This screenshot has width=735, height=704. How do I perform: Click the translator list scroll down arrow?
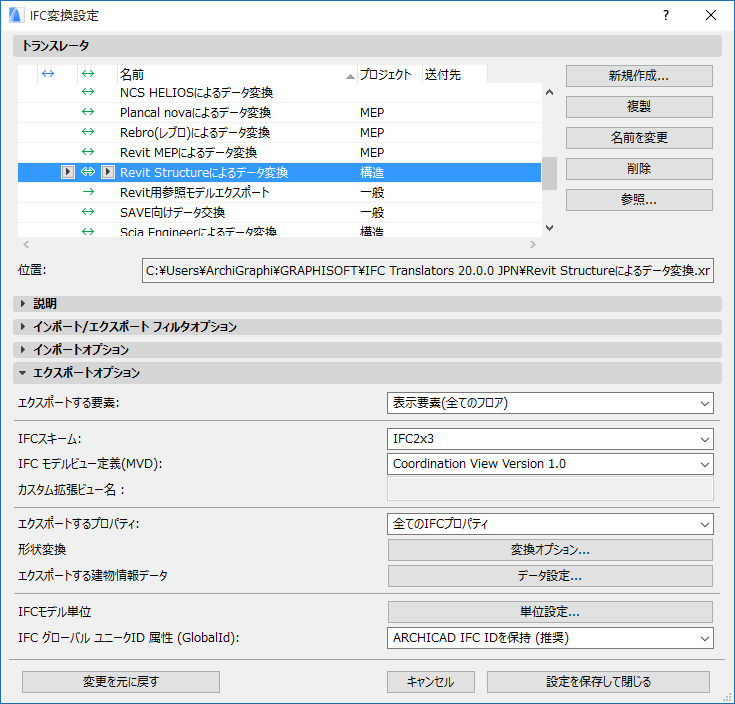coord(550,228)
